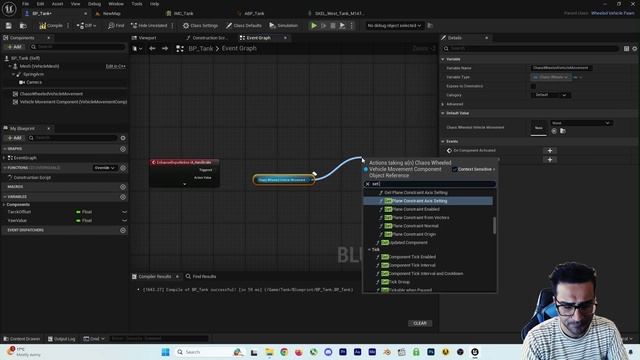Viewport: 640px width, 360px height.
Task: Start Simulation from the toolbar
Action: point(284,26)
